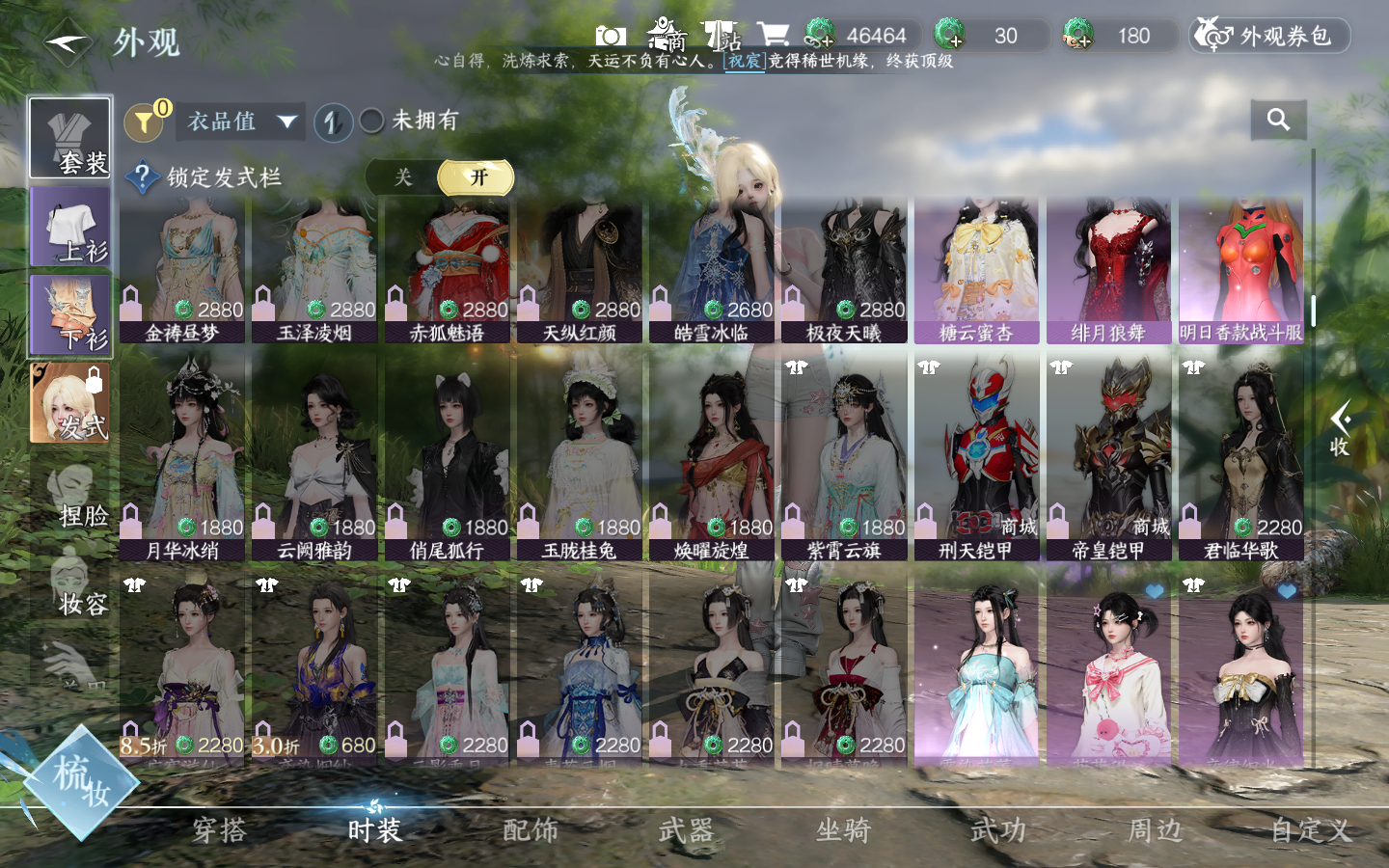1389x868 pixels.
Task: Switch to the 坐骑 tab
Action: pyautogui.click(x=843, y=829)
